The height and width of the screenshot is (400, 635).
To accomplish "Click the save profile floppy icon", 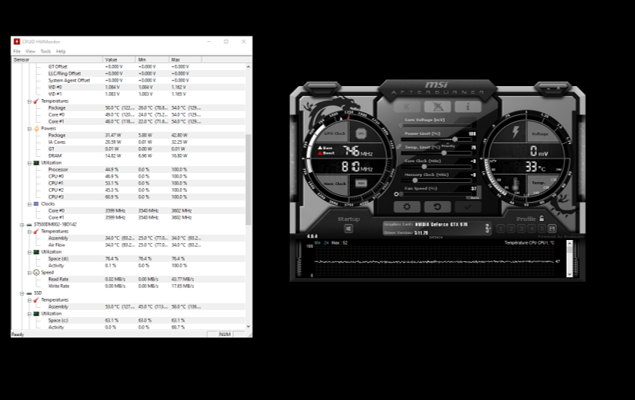I will point(552,229).
